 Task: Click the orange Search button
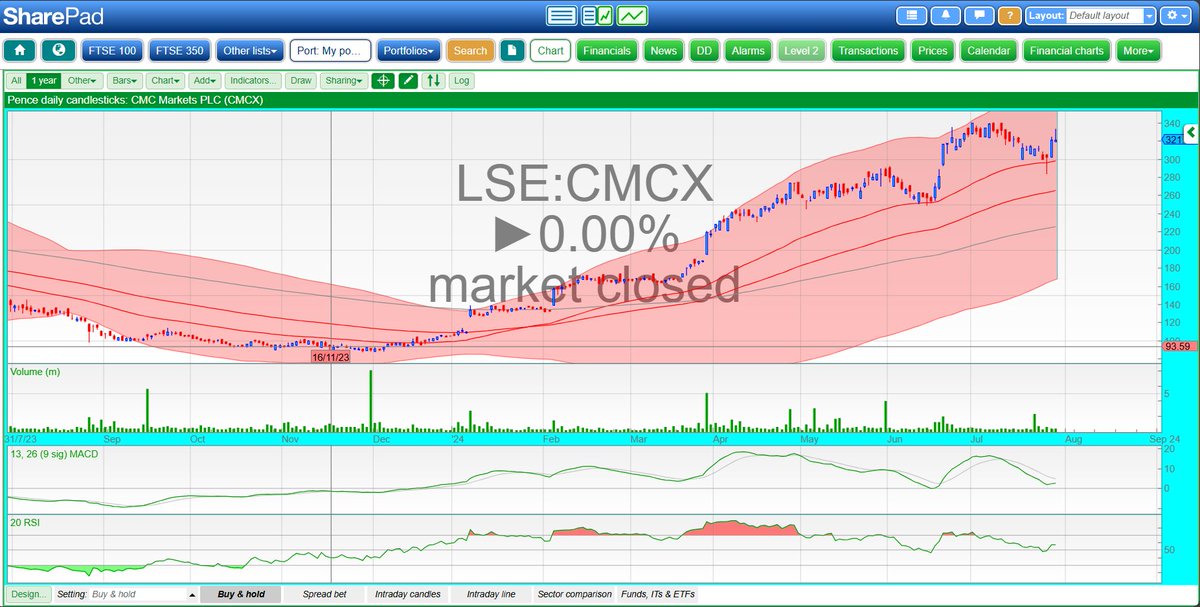(470, 50)
